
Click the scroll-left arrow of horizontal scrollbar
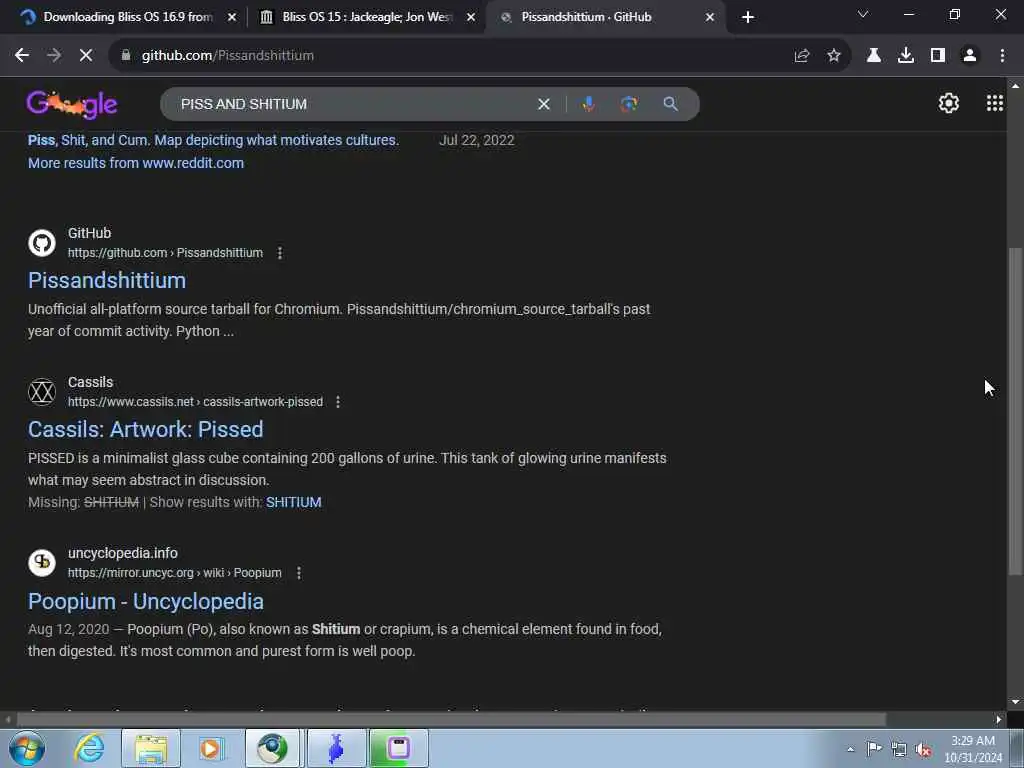pyautogui.click(x=8, y=719)
